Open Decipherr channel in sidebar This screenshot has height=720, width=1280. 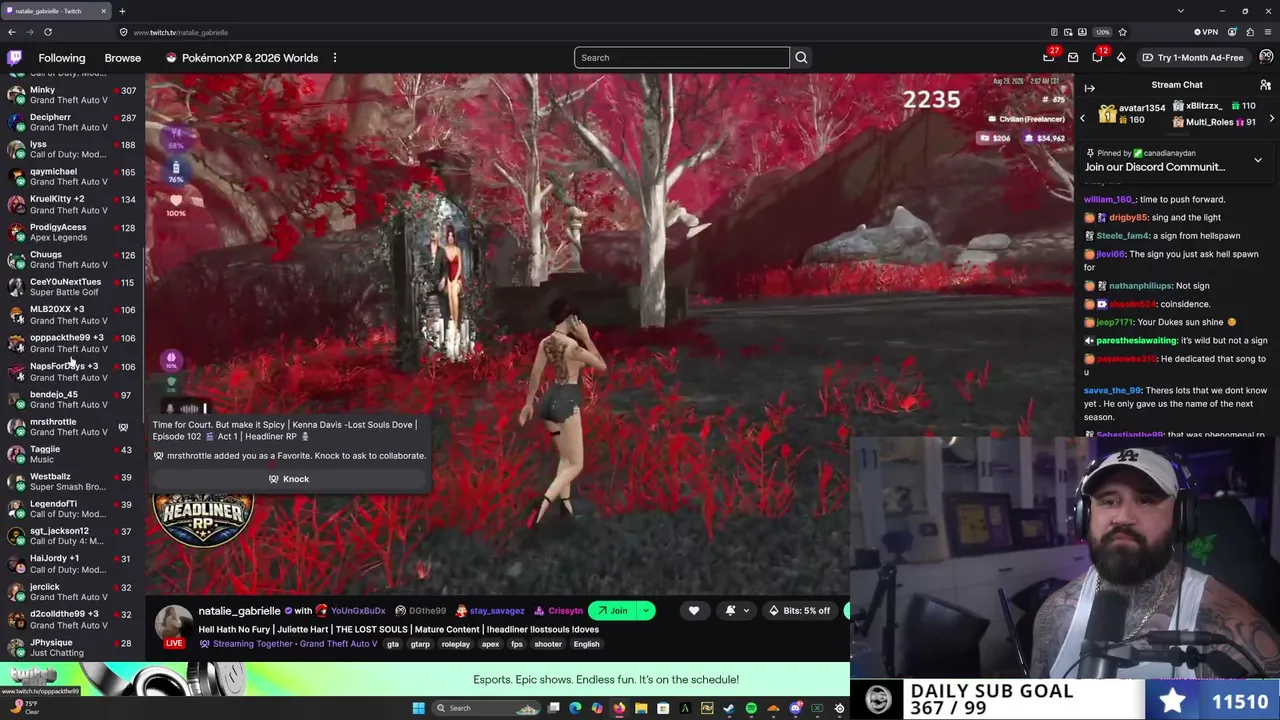point(72,122)
